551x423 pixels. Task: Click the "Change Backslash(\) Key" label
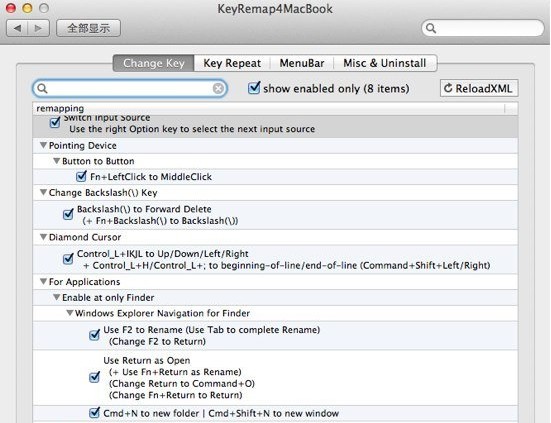tap(103, 193)
